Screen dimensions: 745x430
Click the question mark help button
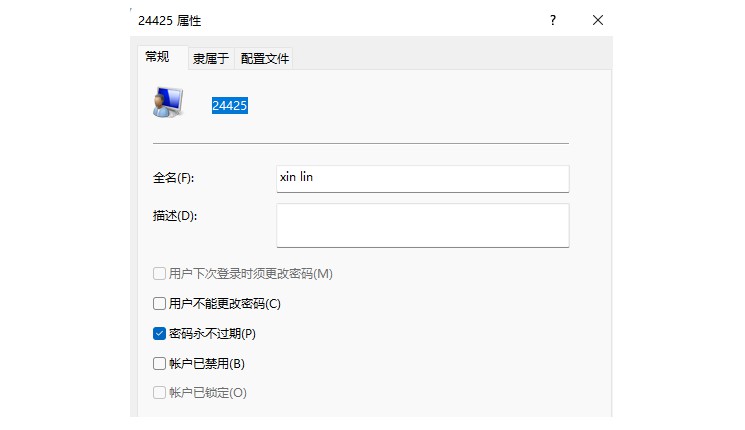coord(551,20)
